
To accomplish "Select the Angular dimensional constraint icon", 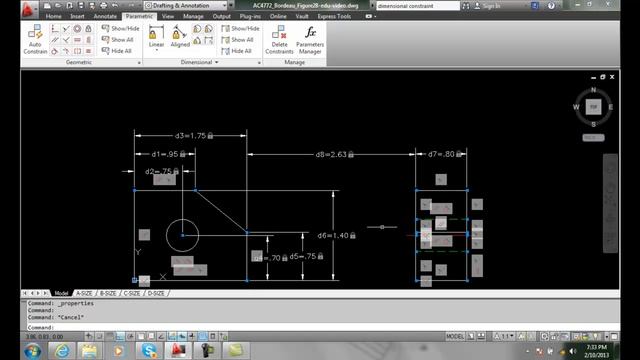I will [197, 40].
